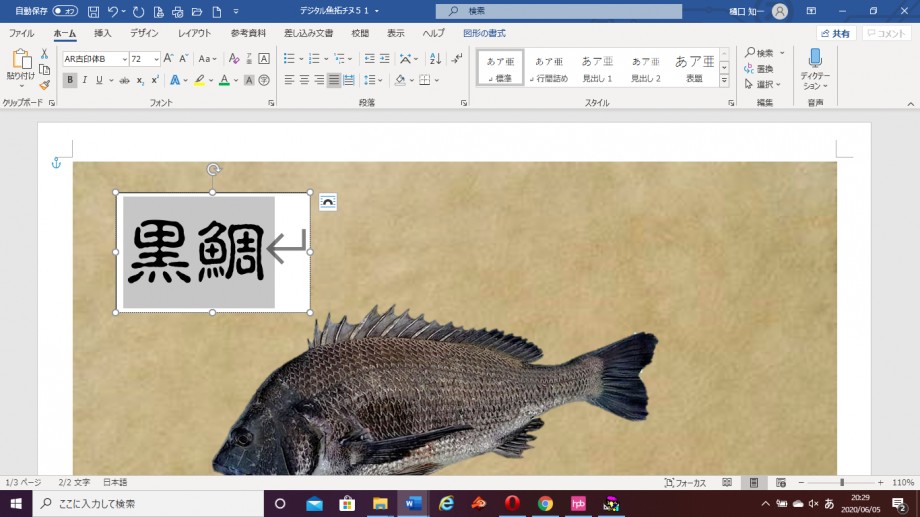Apply subscript formatting
This screenshot has width=920, height=517.
140,80
